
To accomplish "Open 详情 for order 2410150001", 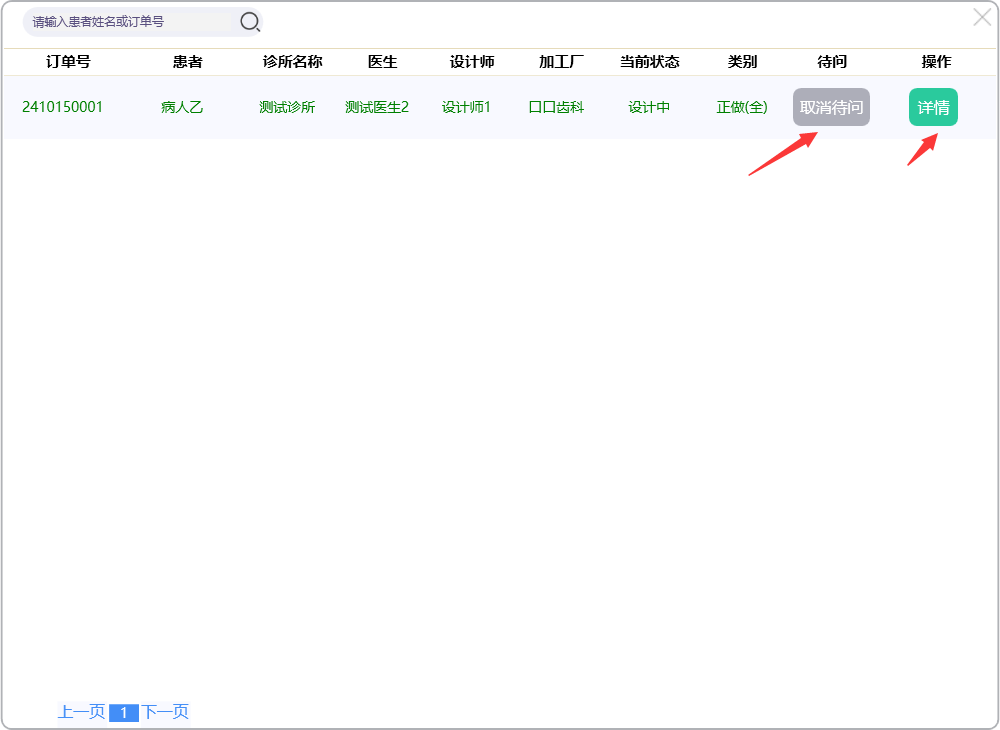I will pos(933,107).
